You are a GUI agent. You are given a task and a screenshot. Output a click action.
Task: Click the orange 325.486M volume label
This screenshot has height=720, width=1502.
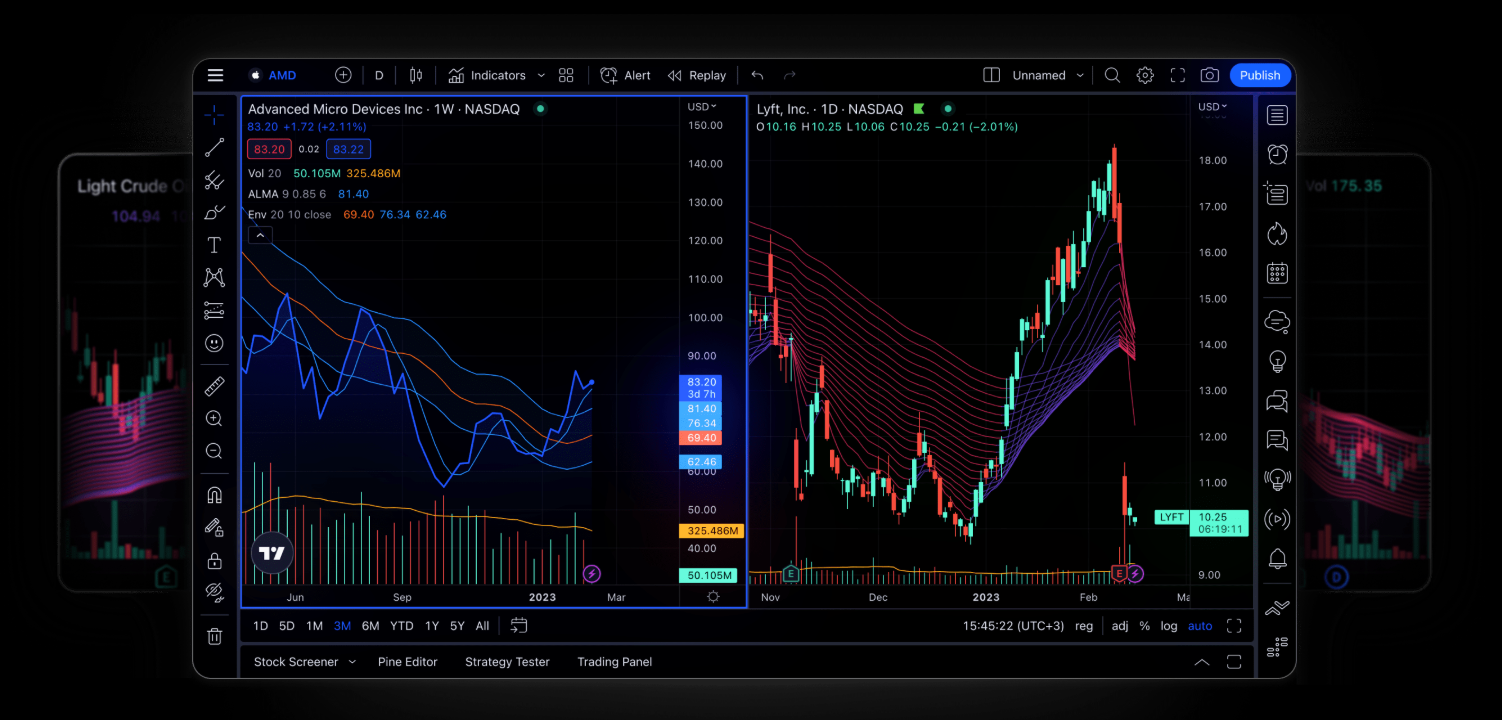coord(711,531)
